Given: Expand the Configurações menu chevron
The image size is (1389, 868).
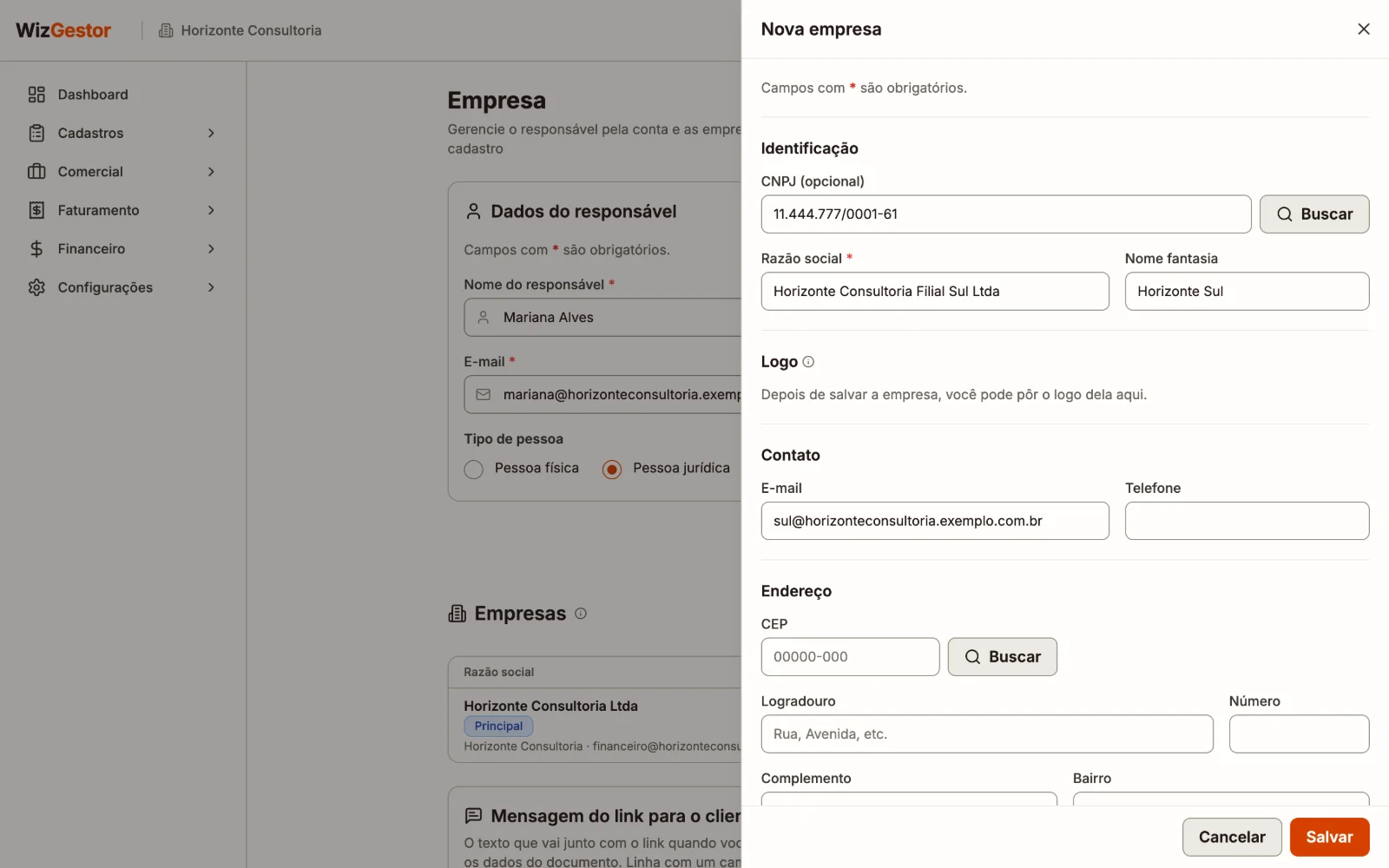Looking at the screenshot, I should 211,287.
